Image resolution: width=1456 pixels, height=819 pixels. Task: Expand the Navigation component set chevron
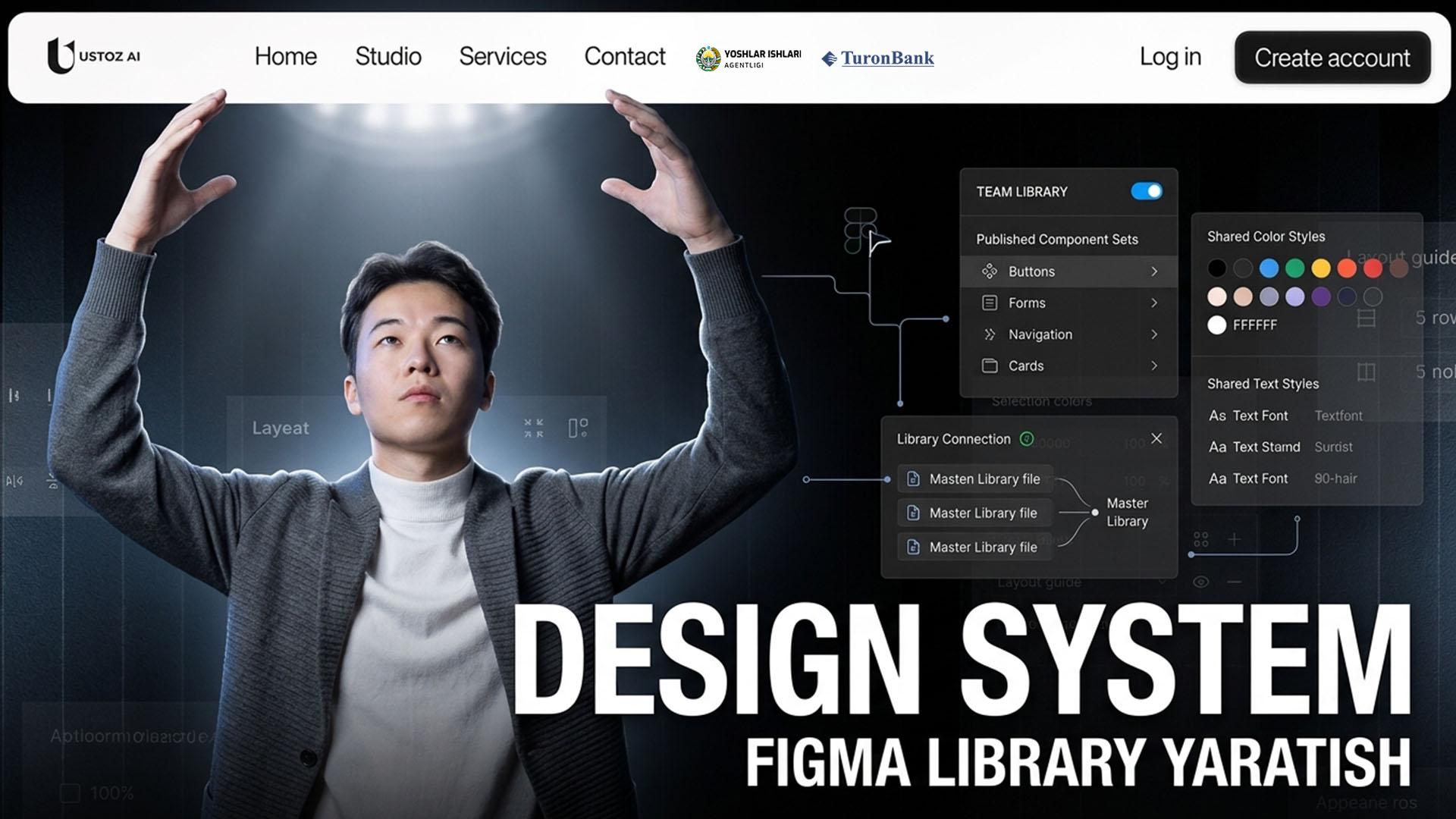click(1154, 334)
